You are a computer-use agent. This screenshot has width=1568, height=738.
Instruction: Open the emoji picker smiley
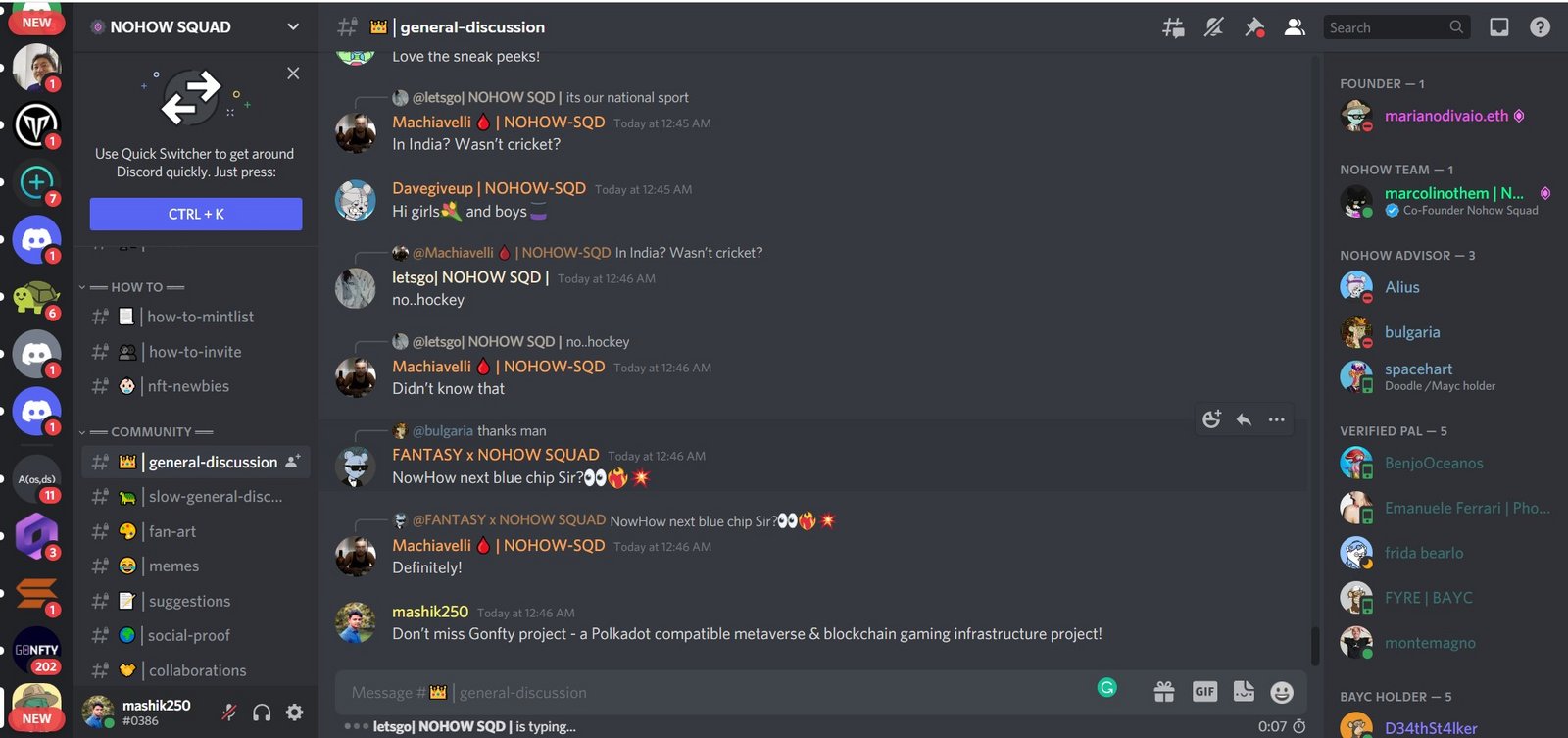1282,692
